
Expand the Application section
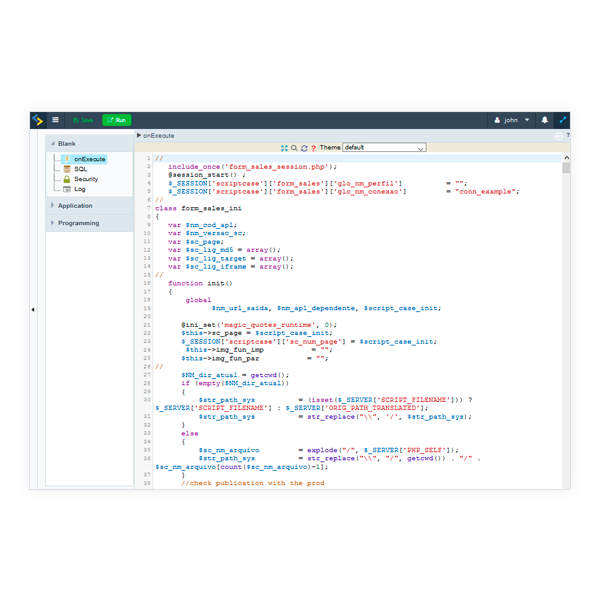pyautogui.click(x=74, y=206)
